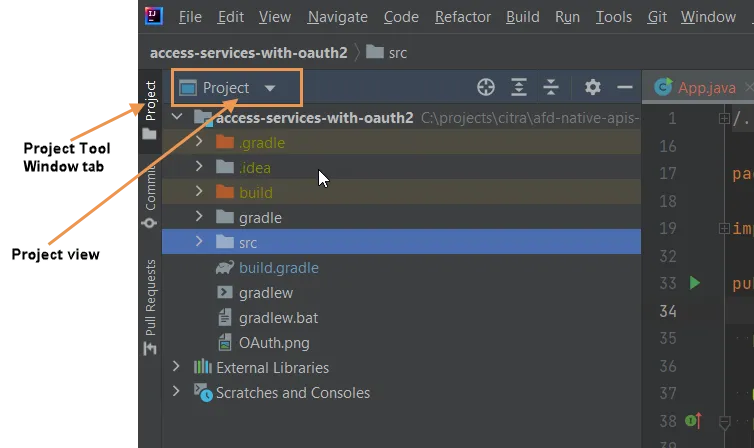Expand all nodes in project tree
This screenshot has height=448, width=754.
[x=519, y=87]
